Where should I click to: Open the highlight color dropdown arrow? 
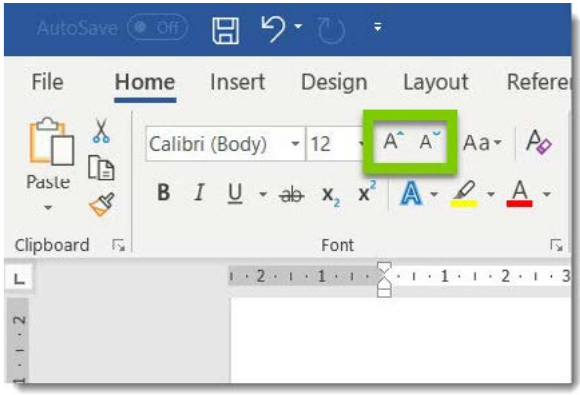[x=491, y=194]
